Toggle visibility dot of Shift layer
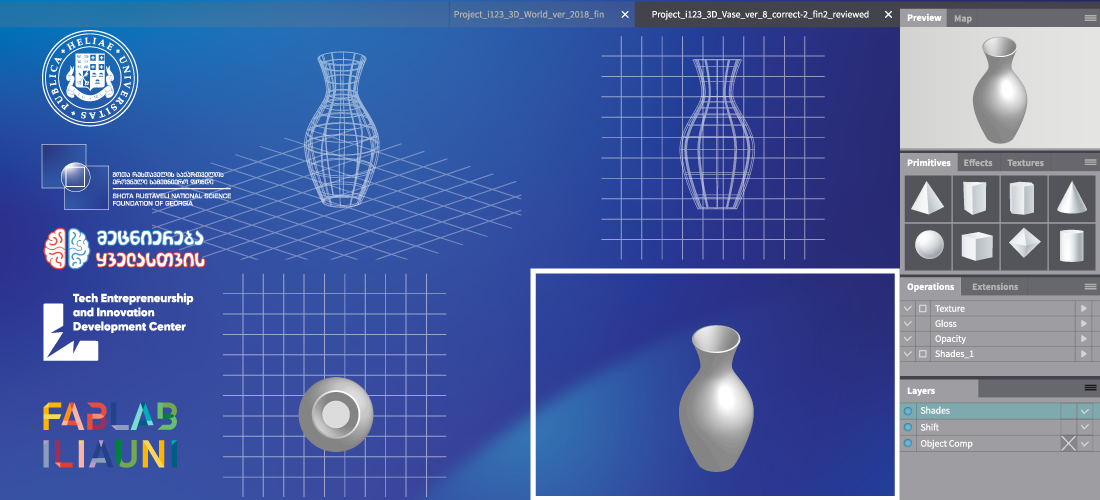1100x500 pixels. pos(908,427)
